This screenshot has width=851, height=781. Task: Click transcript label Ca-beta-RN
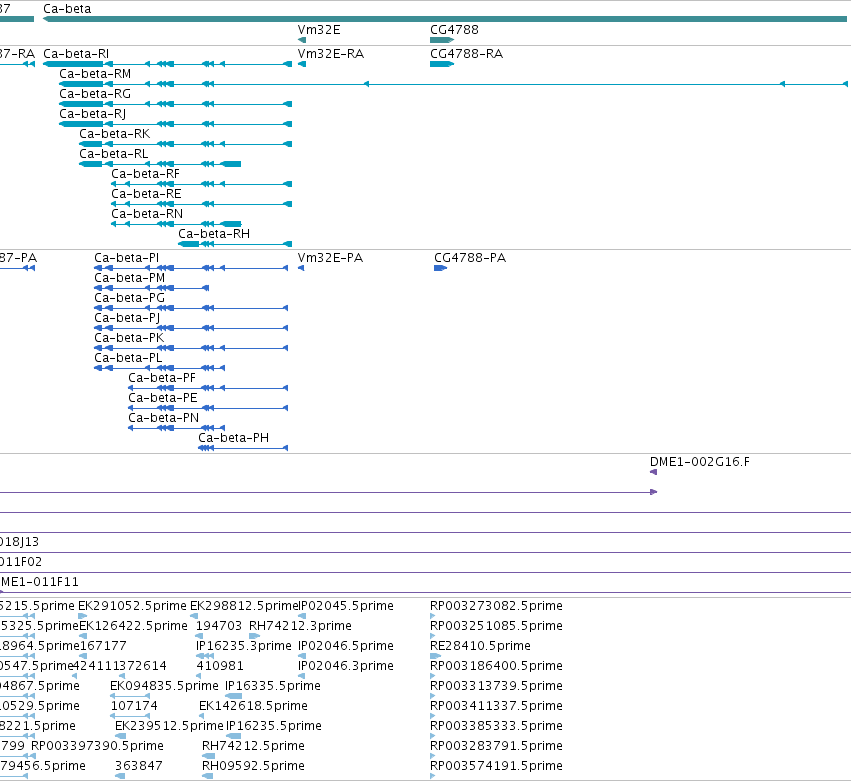[147, 214]
